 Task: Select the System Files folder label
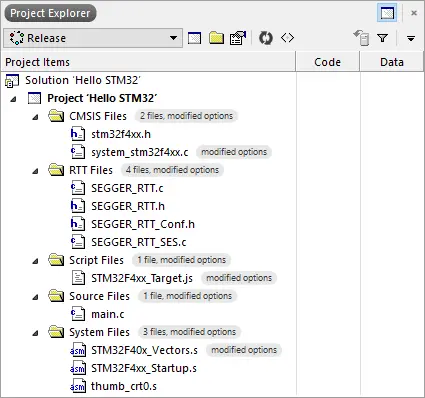click(100, 332)
